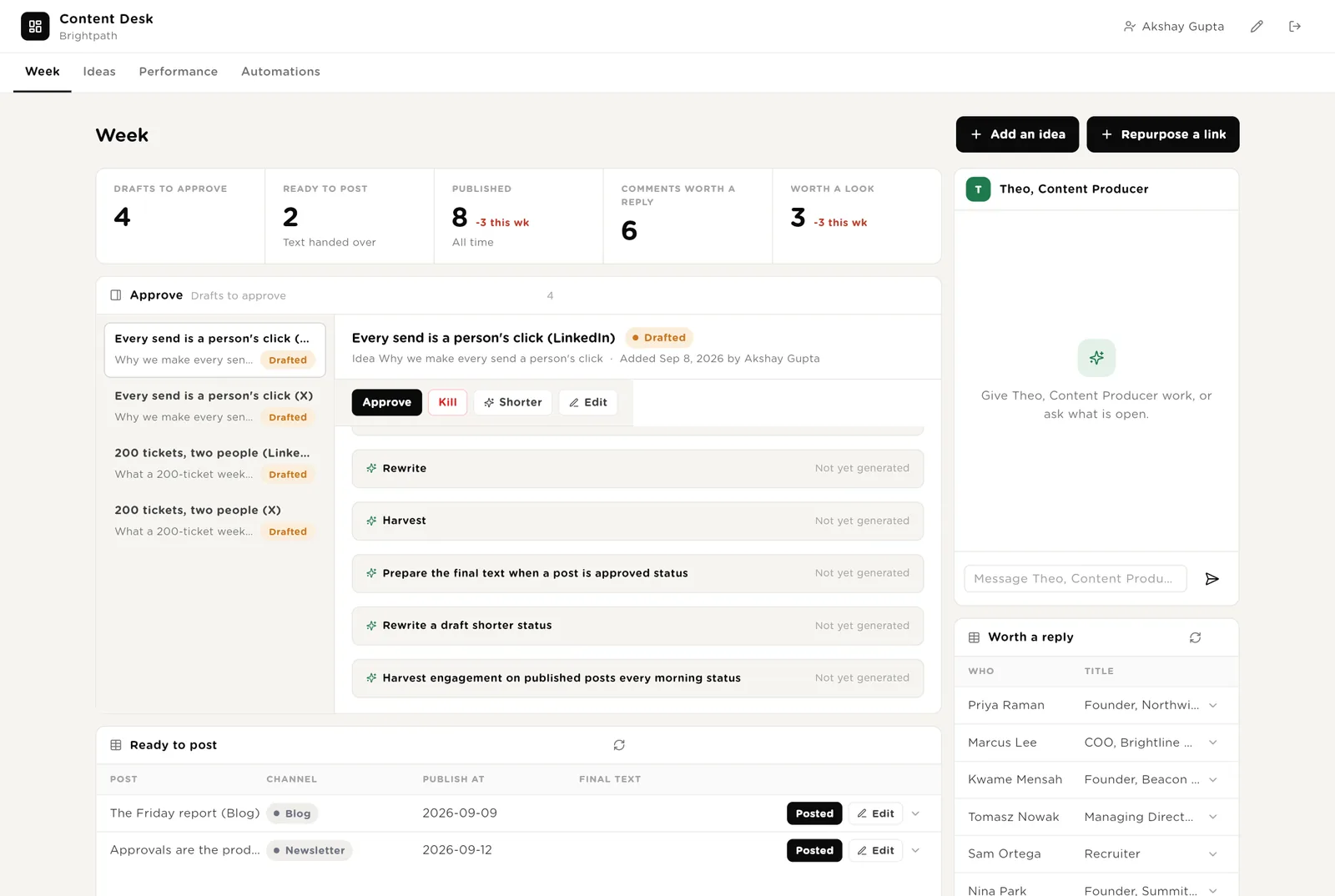Click the Shorter button with sparkle icon
This screenshot has width=1335, height=896.
coord(513,402)
